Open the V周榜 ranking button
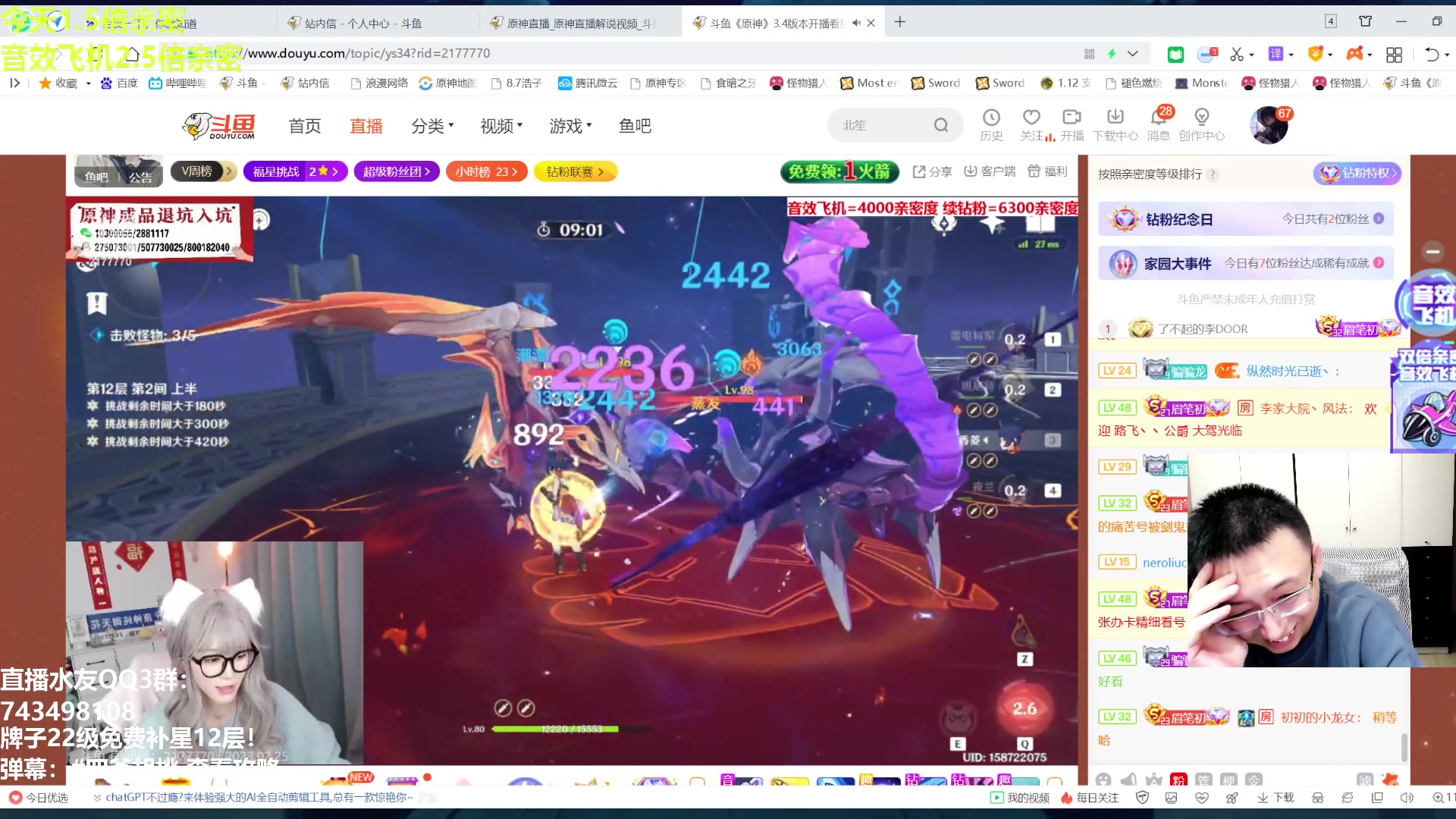The width and height of the screenshot is (1456, 819). tap(204, 171)
